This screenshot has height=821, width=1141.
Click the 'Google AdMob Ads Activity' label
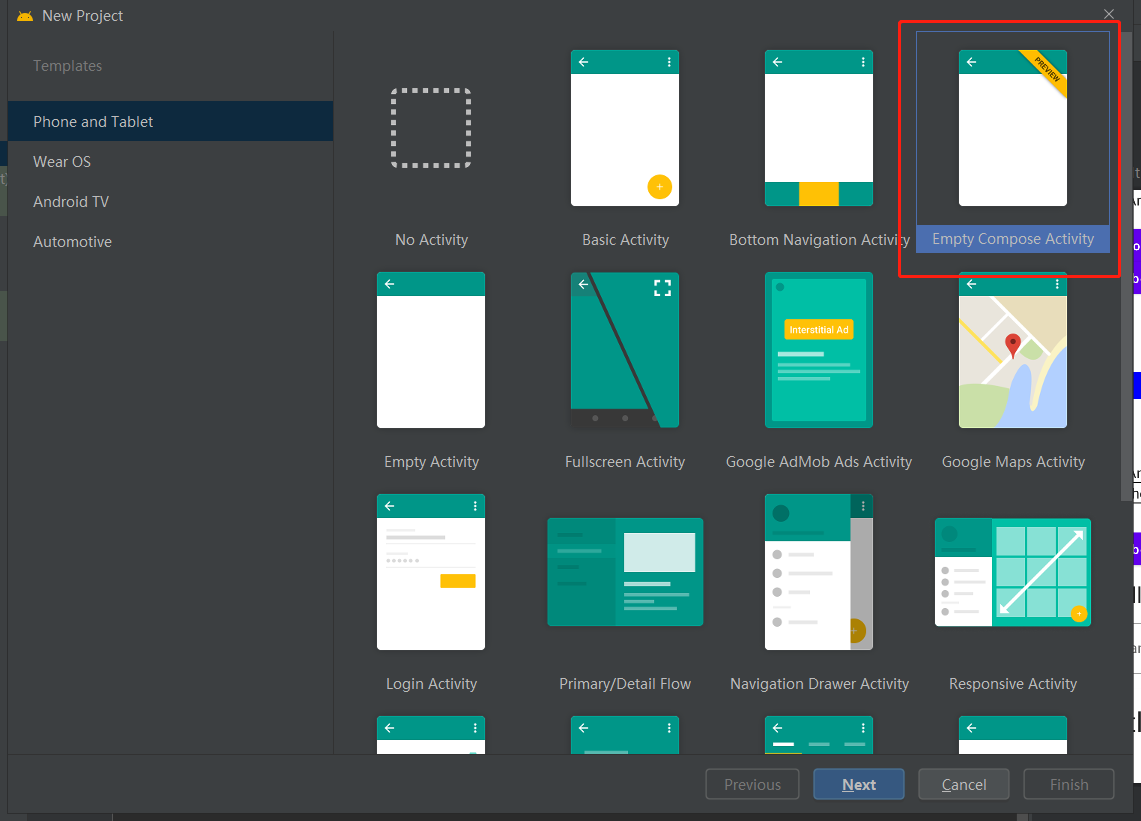[x=819, y=461]
